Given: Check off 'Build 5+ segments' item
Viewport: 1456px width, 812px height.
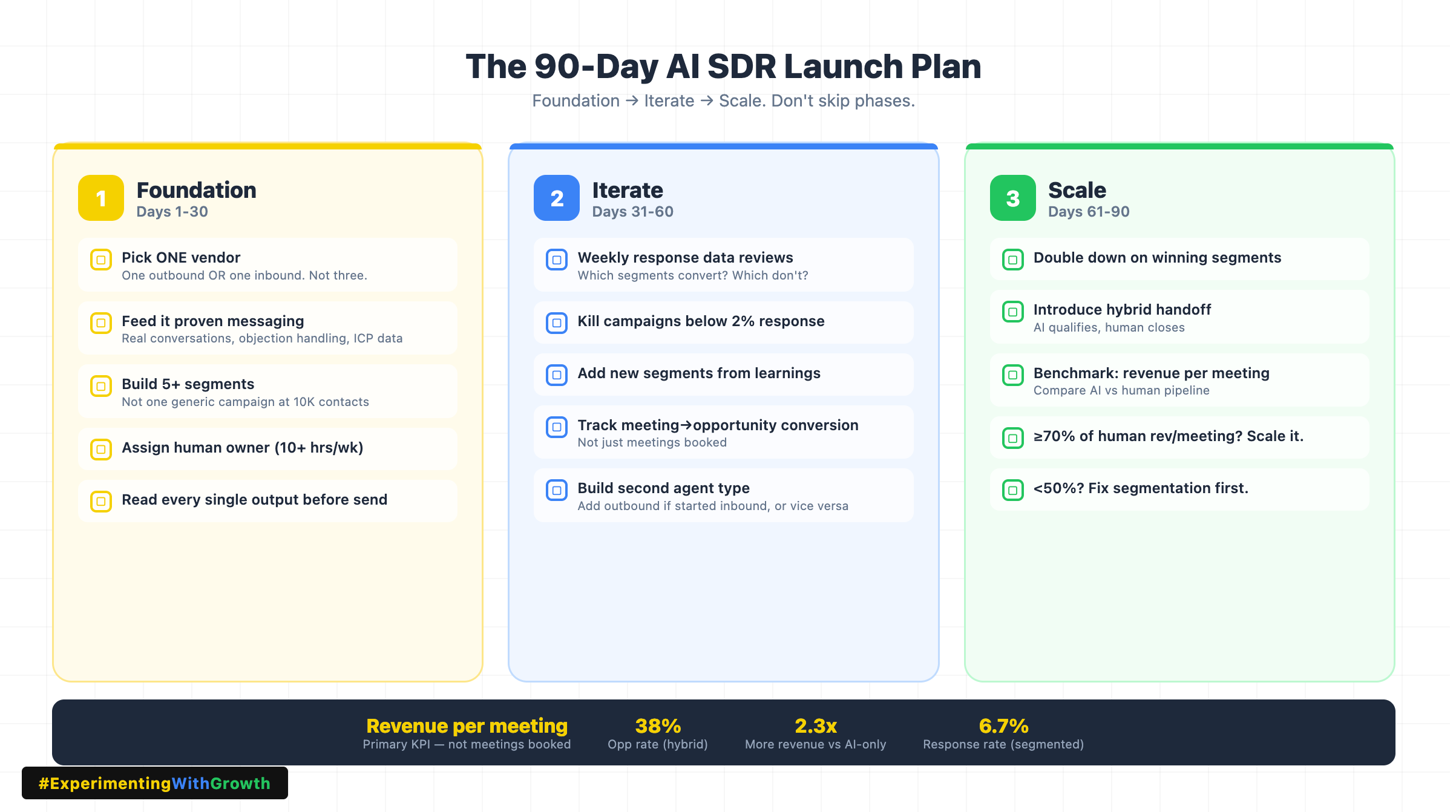Looking at the screenshot, I should tap(101, 386).
